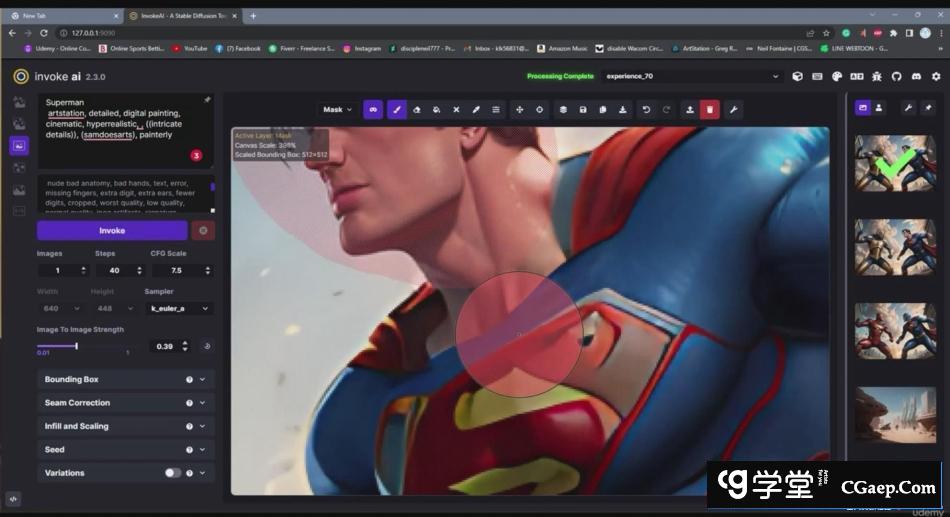Open the k_euler_a Sampler dropdown

[x=179, y=309]
